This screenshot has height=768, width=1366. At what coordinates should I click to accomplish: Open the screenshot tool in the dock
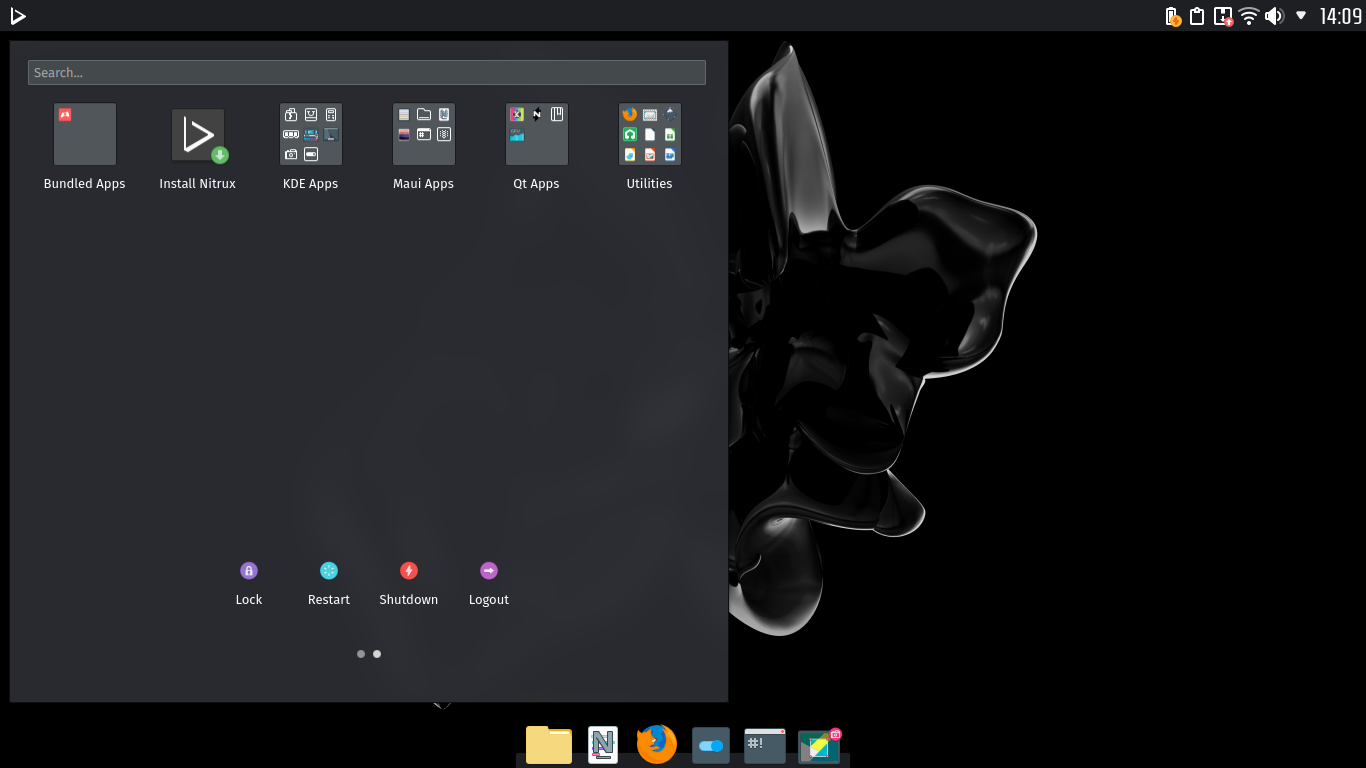(x=820, y=746)
